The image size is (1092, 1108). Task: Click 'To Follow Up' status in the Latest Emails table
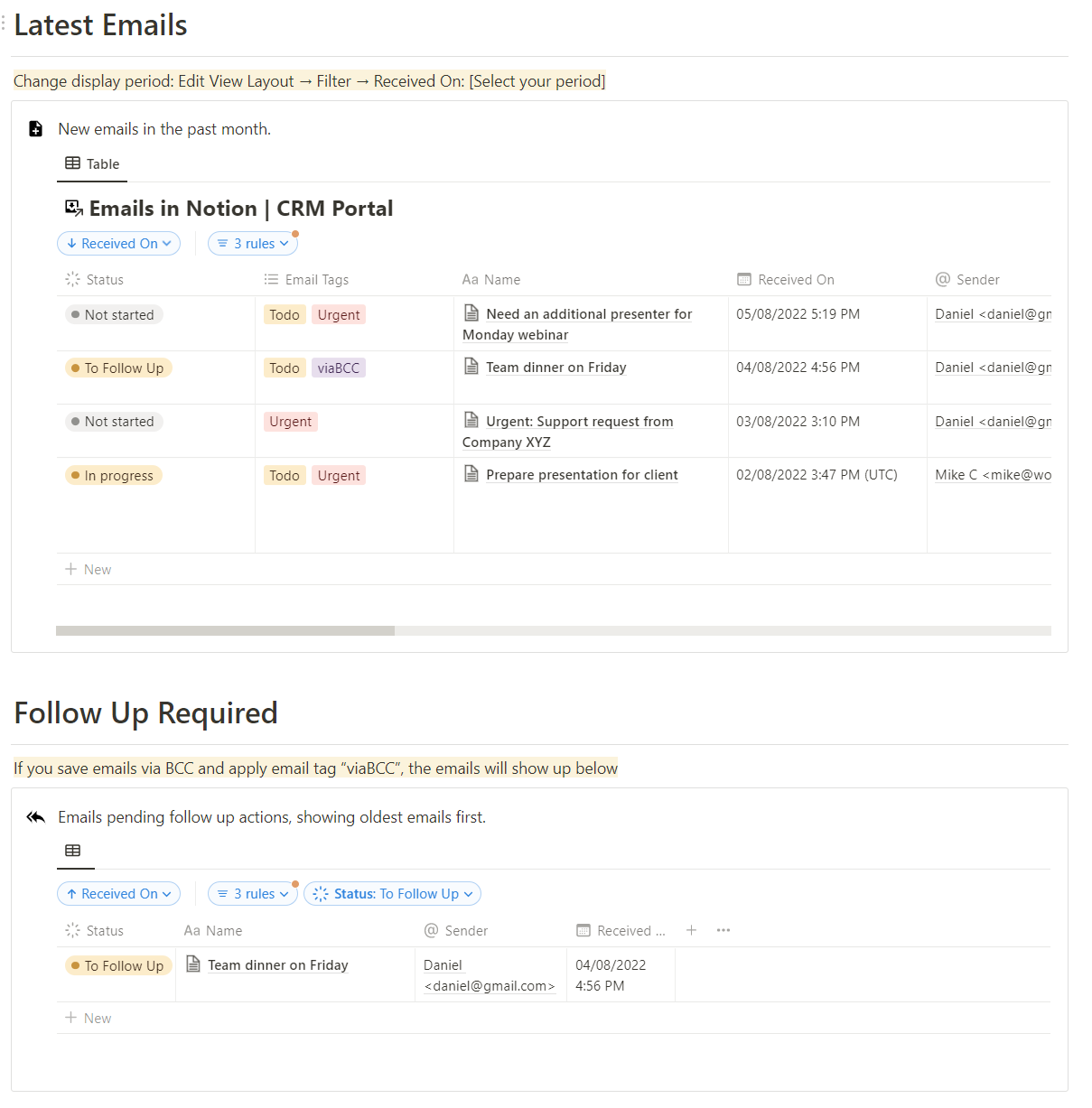pos(118,368)
